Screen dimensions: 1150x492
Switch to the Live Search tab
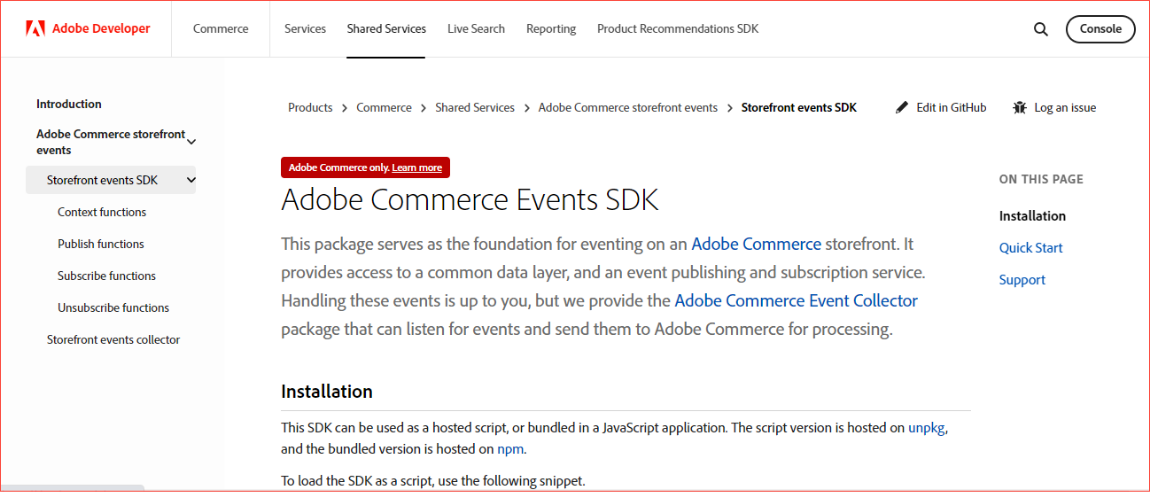[476, 29]
